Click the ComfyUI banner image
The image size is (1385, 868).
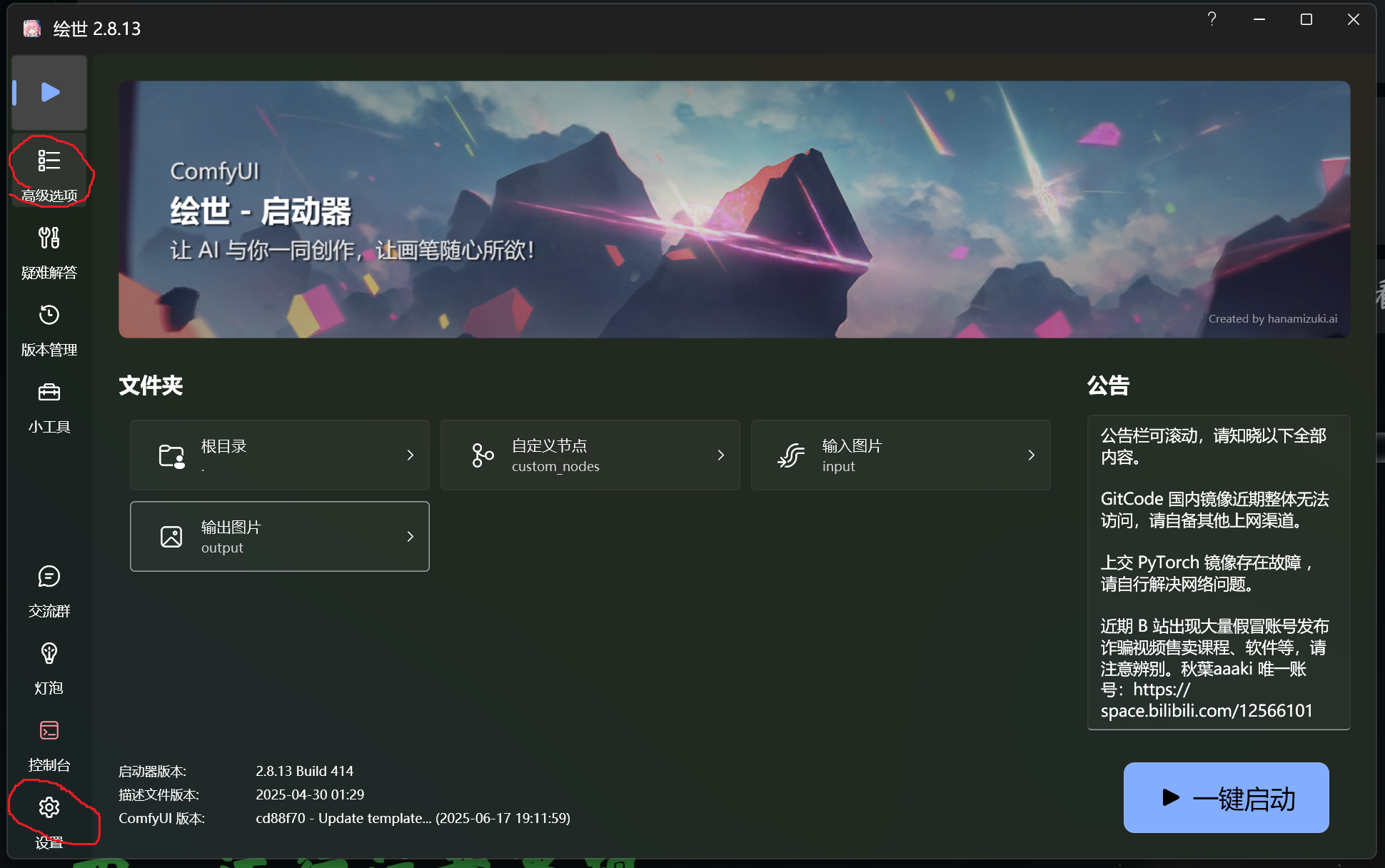click(734, 209)
